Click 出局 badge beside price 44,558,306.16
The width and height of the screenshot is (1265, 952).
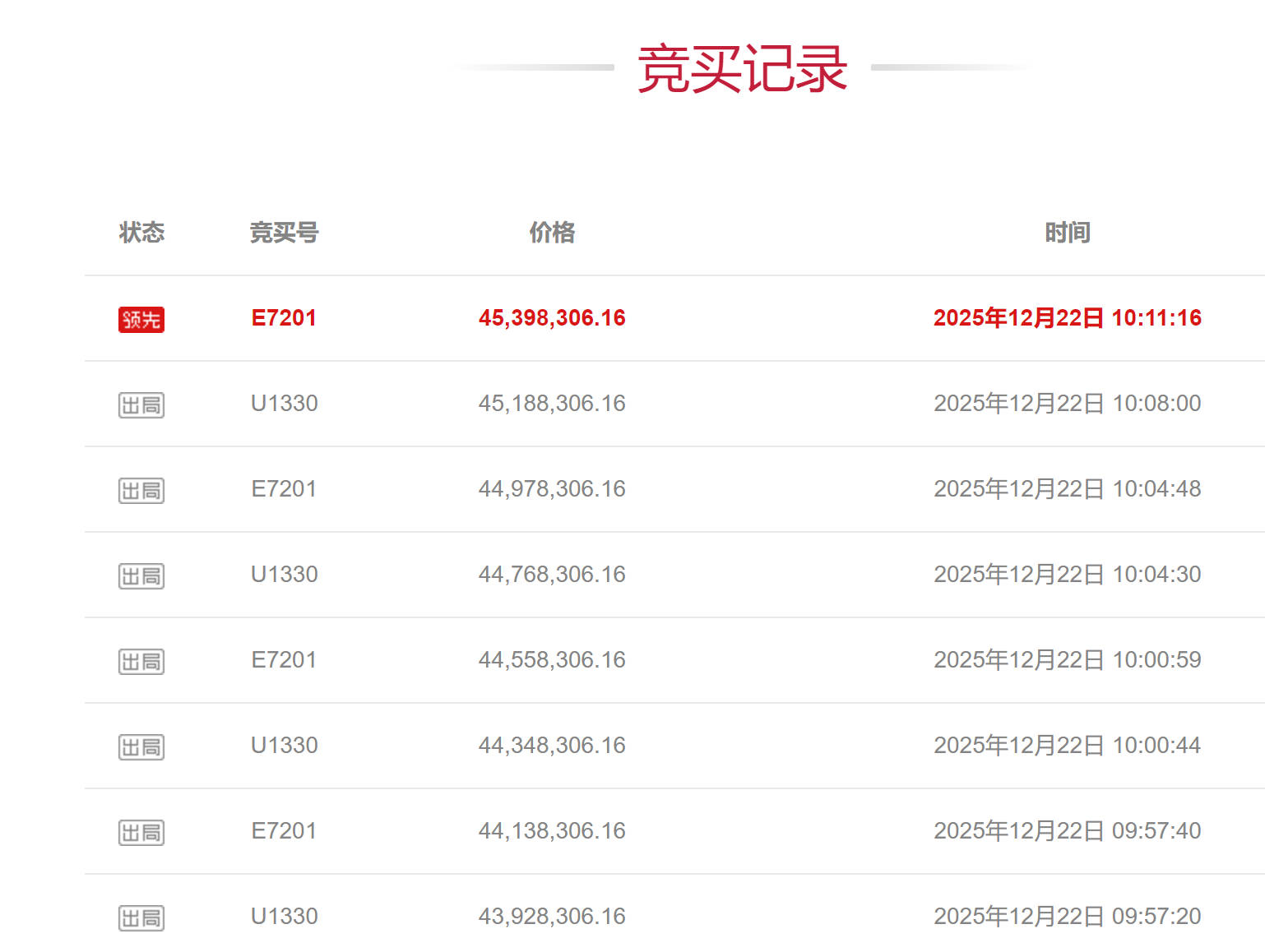point(141,661)
